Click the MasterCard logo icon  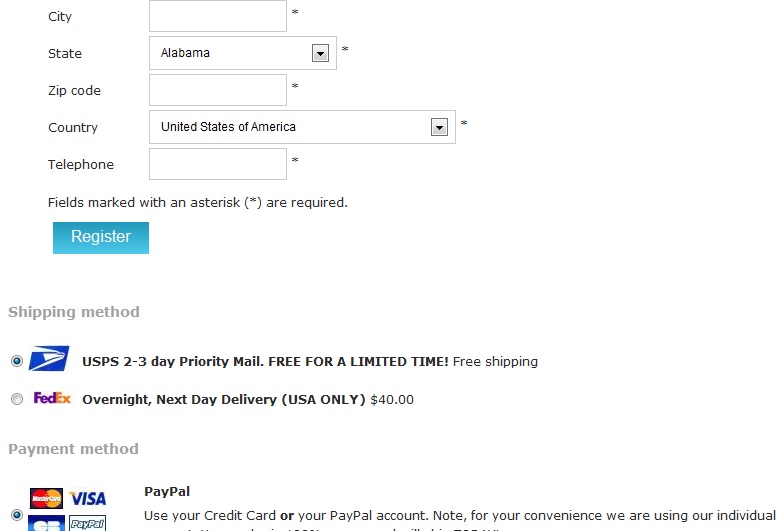[47, 498]
